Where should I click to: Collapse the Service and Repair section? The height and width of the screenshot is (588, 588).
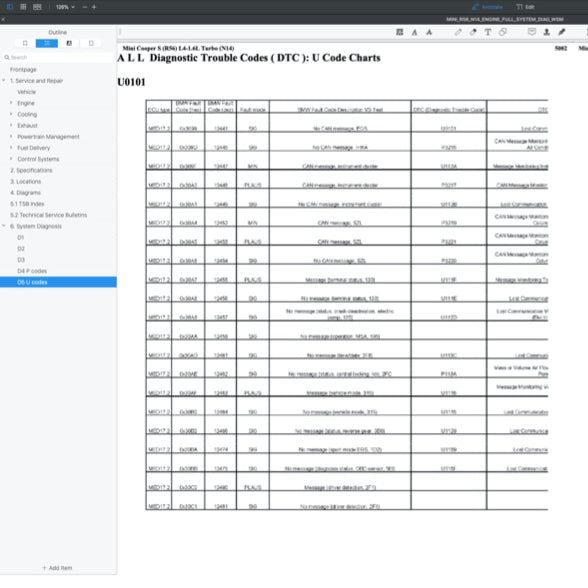click(4, 81)
